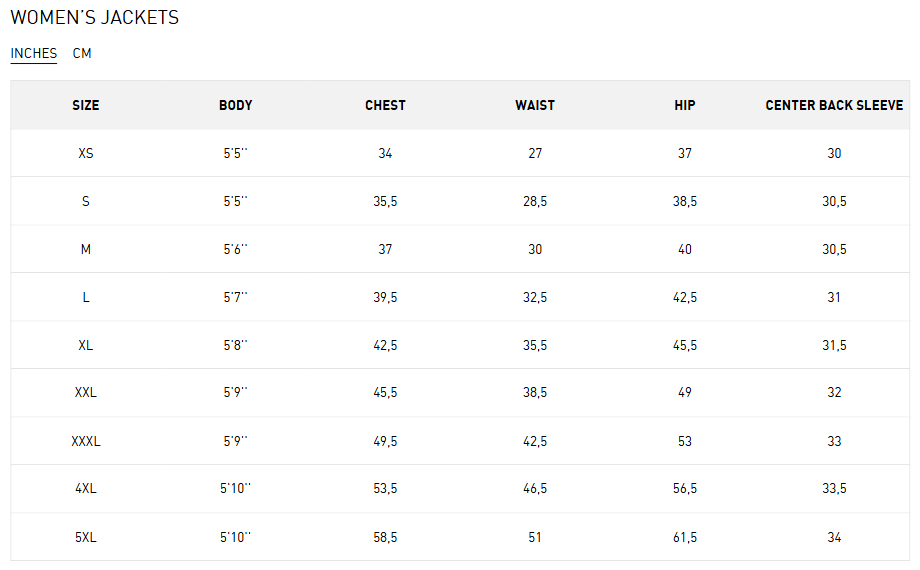The width and height of the screenshot is (920, 570).
Task: Select the XXXL size row label
Action: [86, 441]
